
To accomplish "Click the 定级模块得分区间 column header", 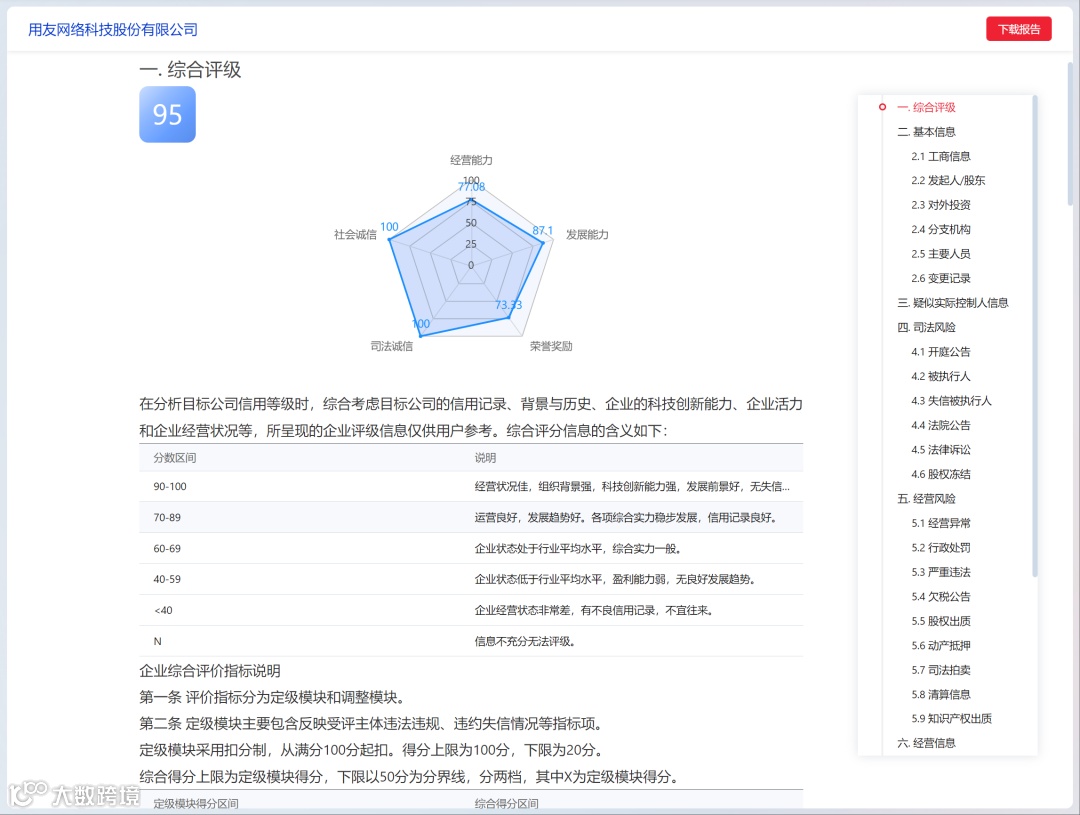I will (196, 803).
